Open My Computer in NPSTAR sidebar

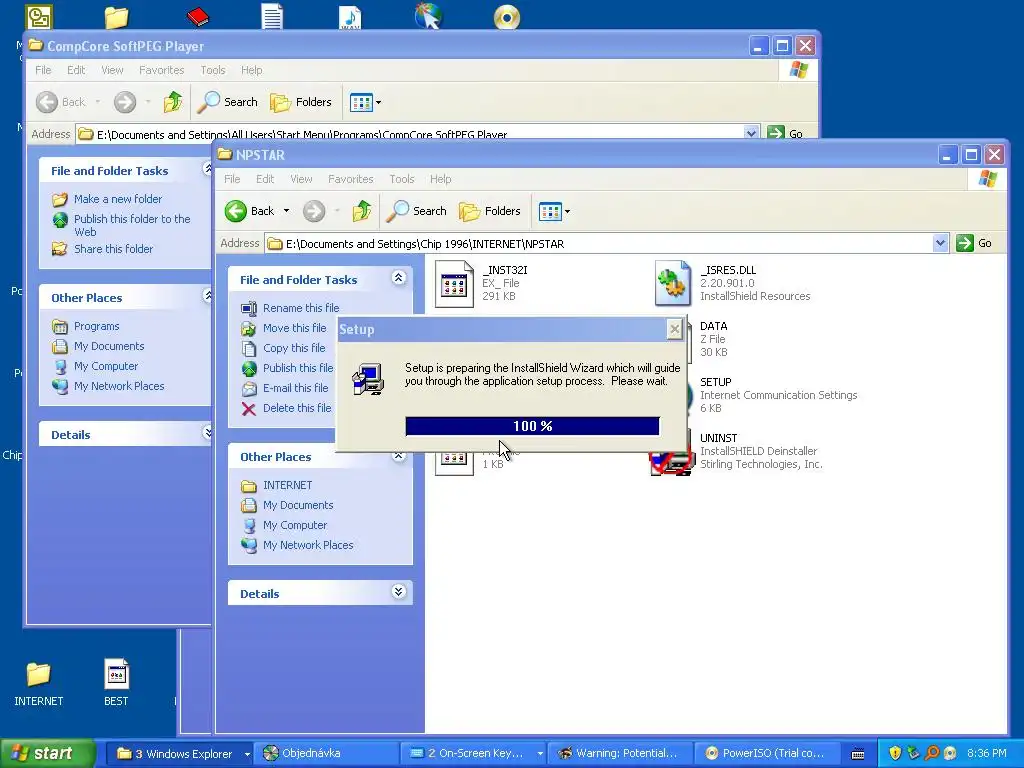click(295, 525)
